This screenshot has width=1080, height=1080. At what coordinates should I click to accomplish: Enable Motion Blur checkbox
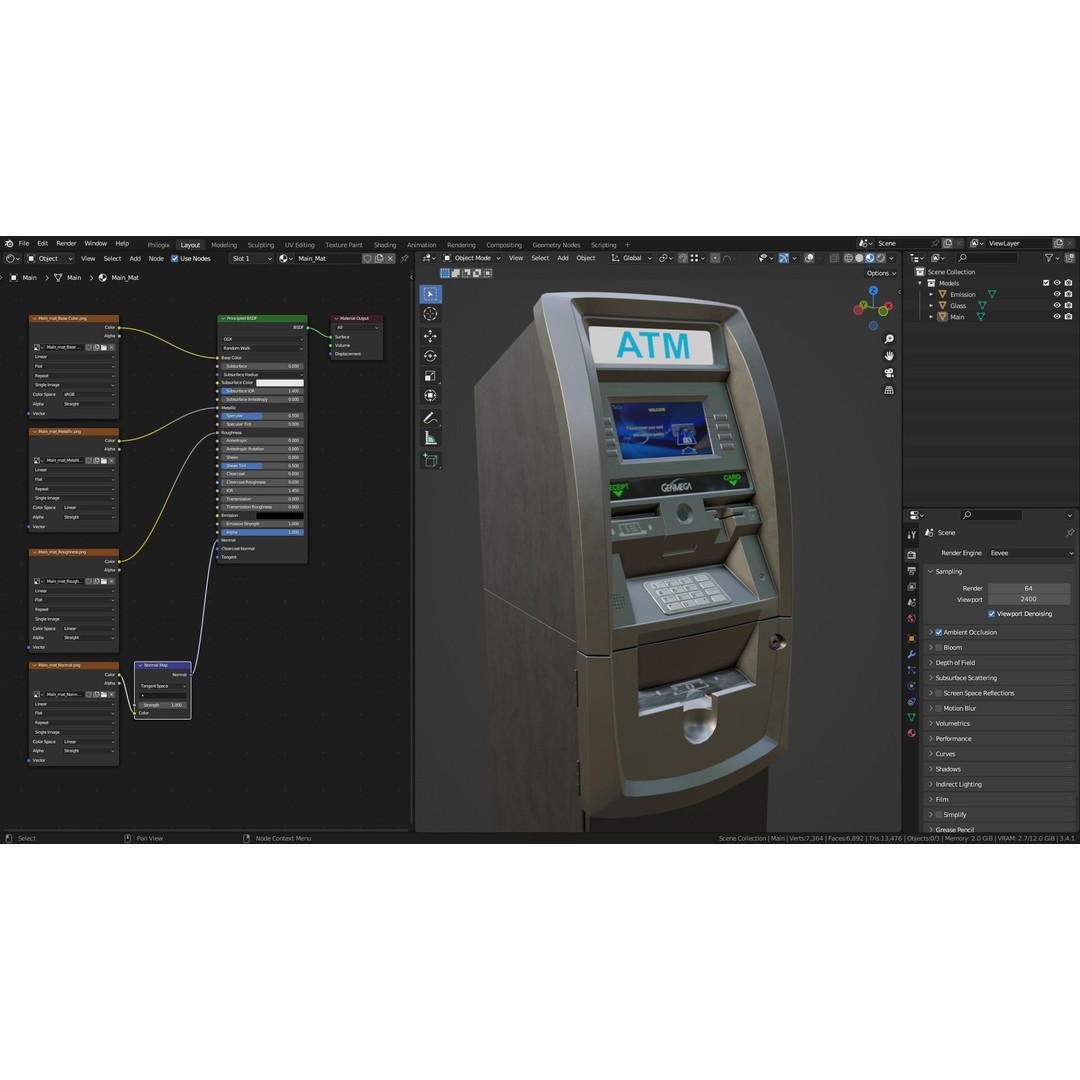[x=938, y=708]
